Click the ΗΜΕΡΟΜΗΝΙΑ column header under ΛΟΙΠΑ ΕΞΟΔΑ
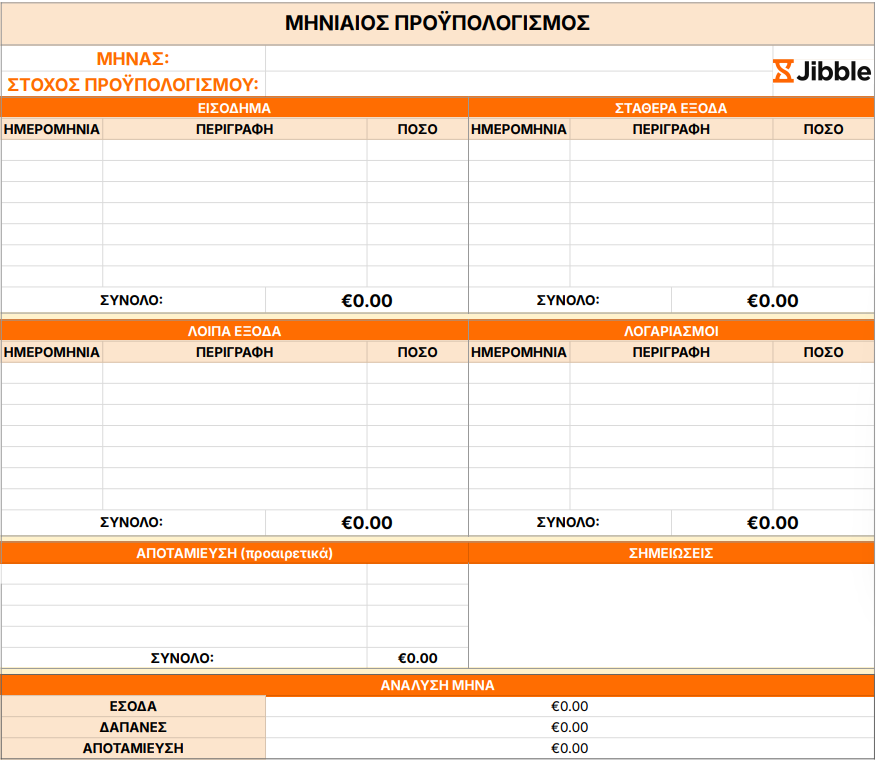 coord(52,352)
